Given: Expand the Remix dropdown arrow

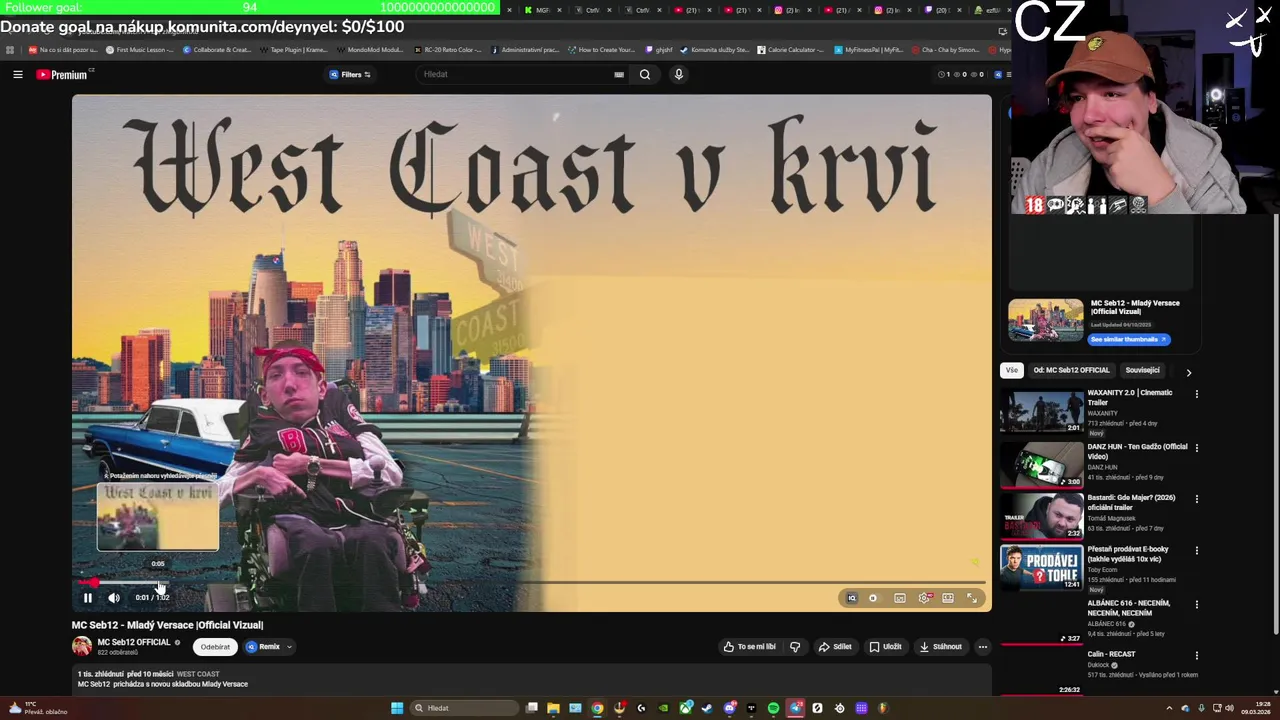Looking at the screenshot, I should pos(289,647).
